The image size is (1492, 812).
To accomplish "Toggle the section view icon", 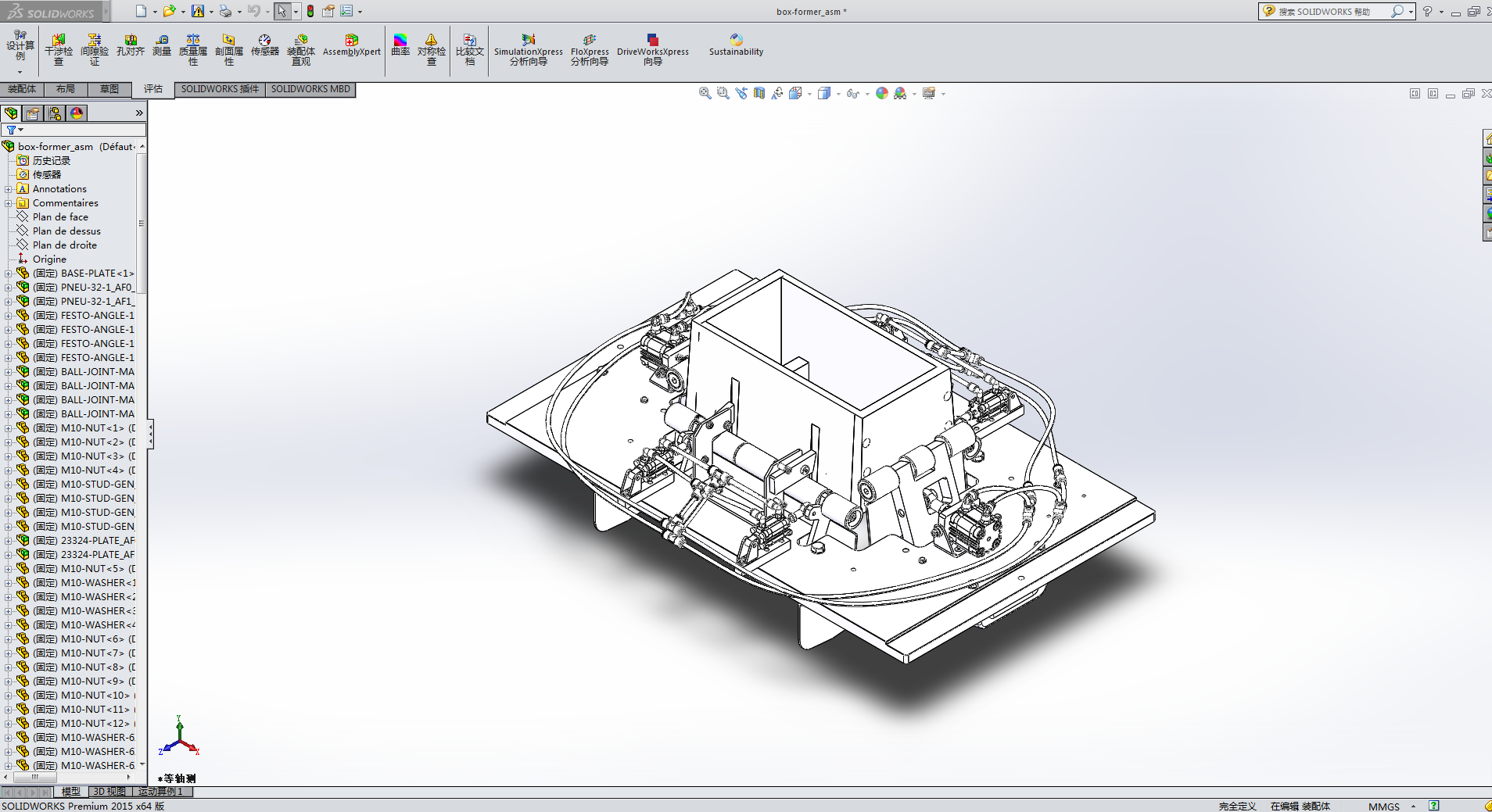I will (759, 93).
